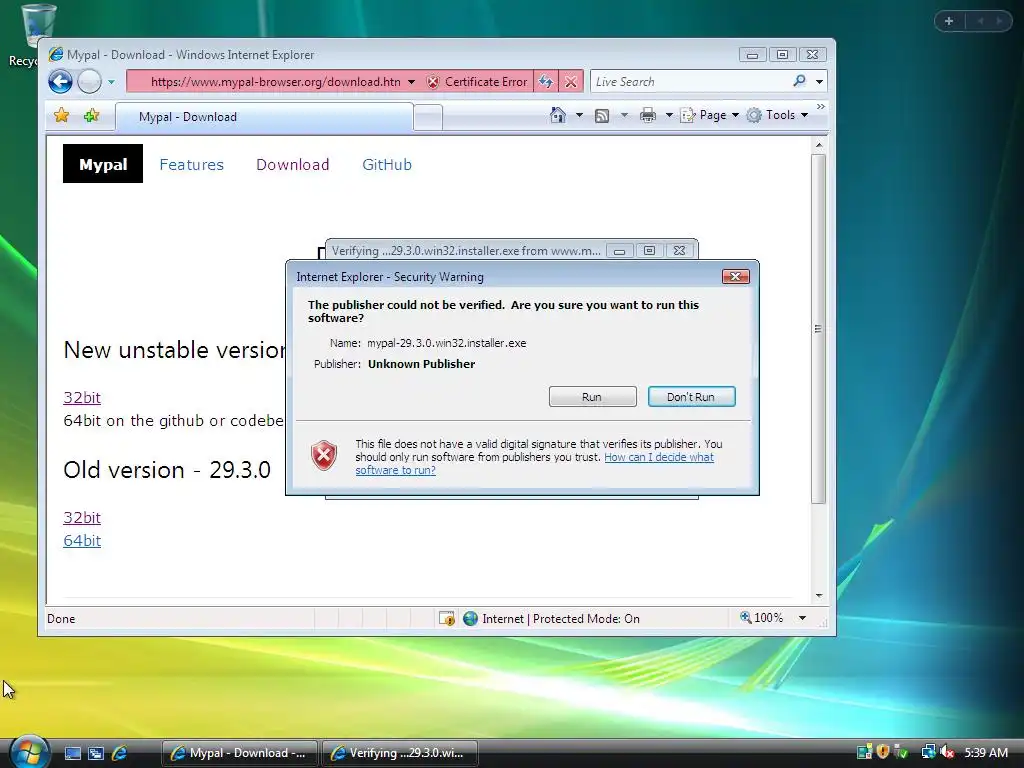Image resolution: width=1024 pixels, height=768 pixels.
Task: Expand the Print options dropdown arrow
Action: click(669, 115)
